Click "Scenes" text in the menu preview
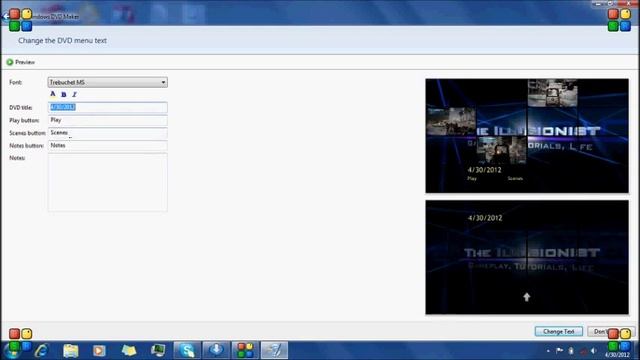This screenshot has height=360, width=640. (515, 178)
